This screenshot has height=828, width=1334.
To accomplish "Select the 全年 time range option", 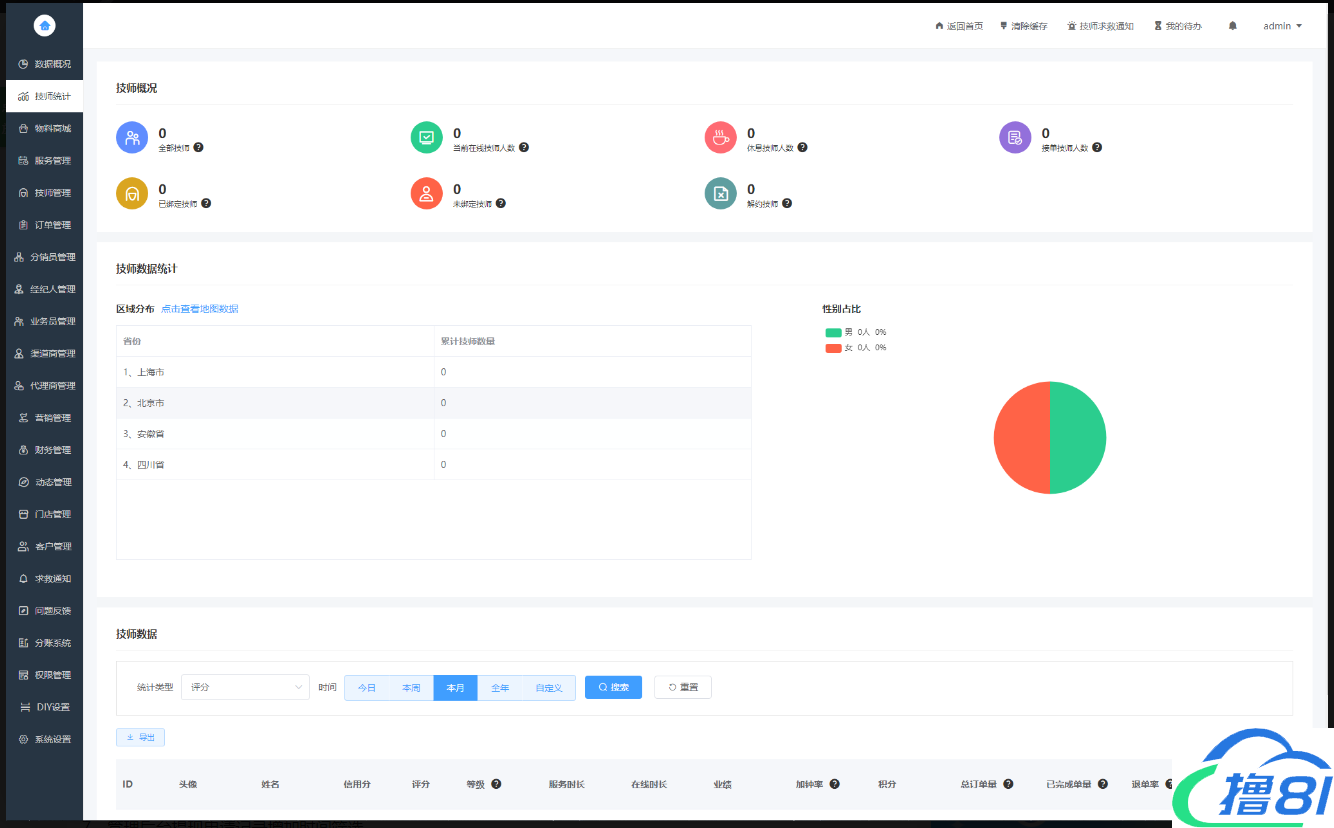I will (500, 688).
